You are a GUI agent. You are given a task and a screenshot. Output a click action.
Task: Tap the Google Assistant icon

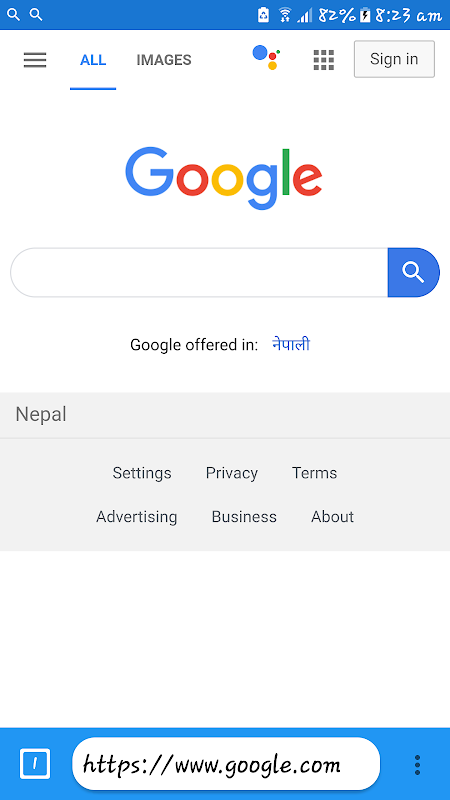point(266,57)
